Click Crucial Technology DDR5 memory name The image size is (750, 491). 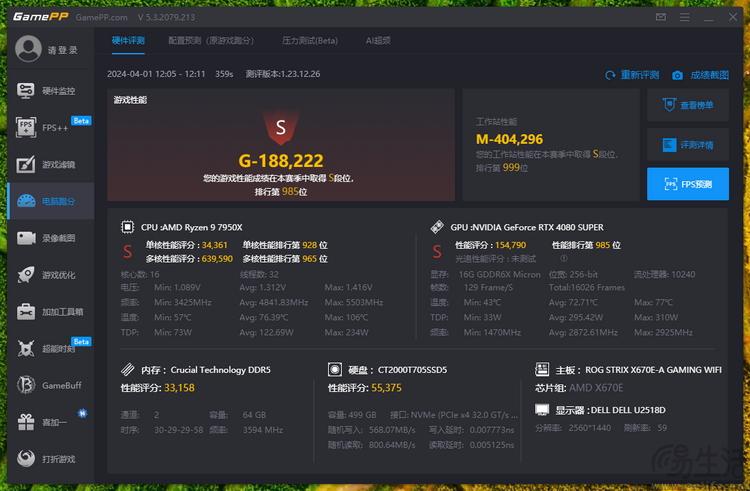[x=221, y=370]
